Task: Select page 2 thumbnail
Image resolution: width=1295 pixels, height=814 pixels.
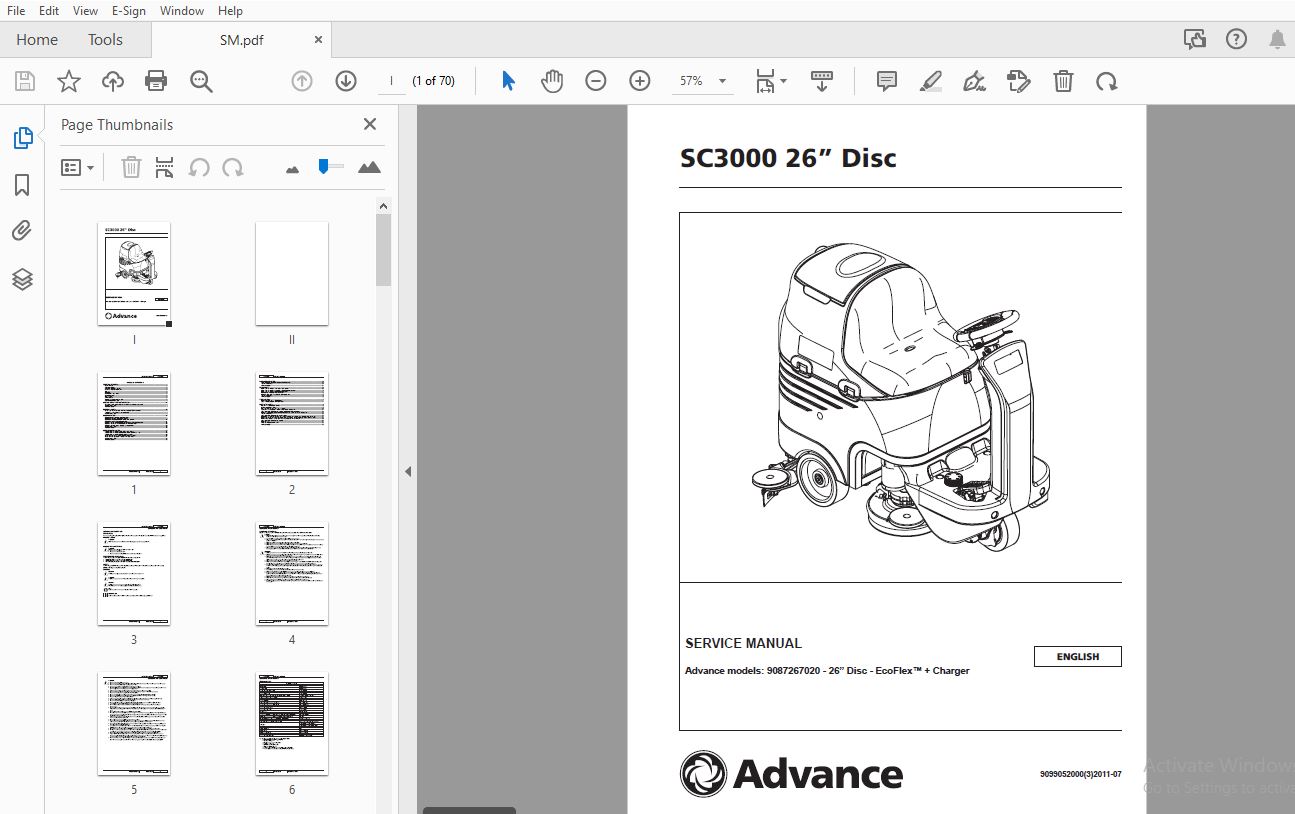Action: [x=292, y=424]
